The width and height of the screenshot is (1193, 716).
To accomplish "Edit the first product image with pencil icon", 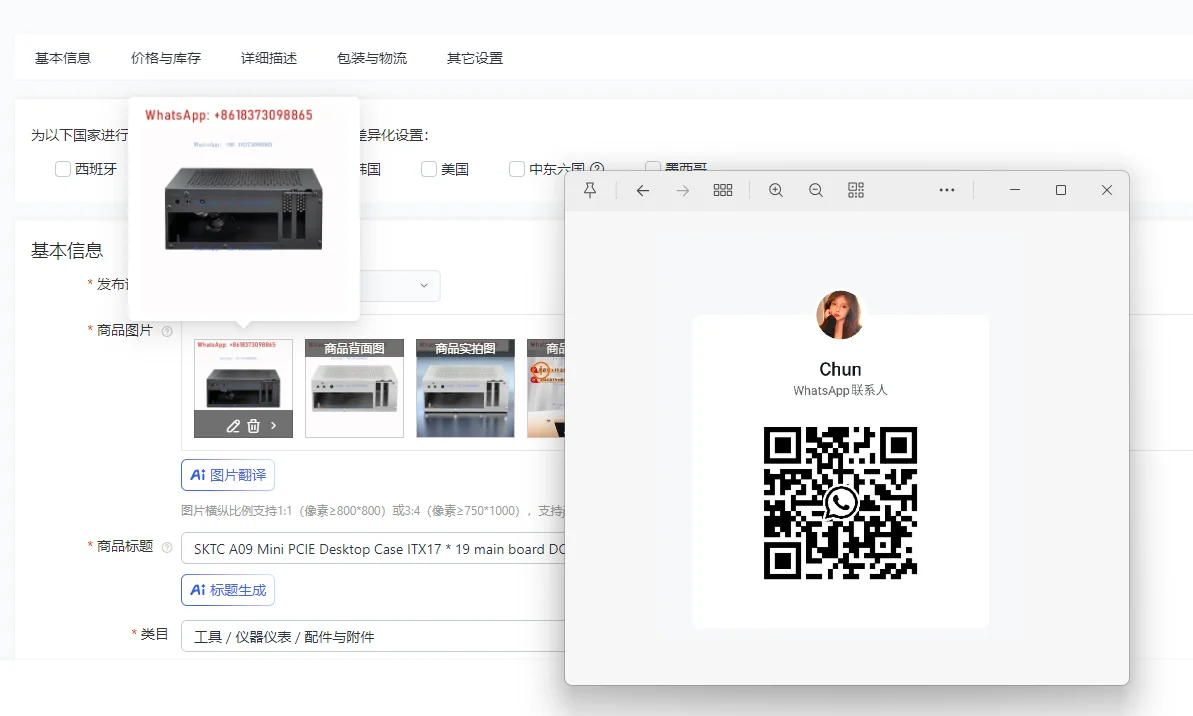I will pos(233,426).
